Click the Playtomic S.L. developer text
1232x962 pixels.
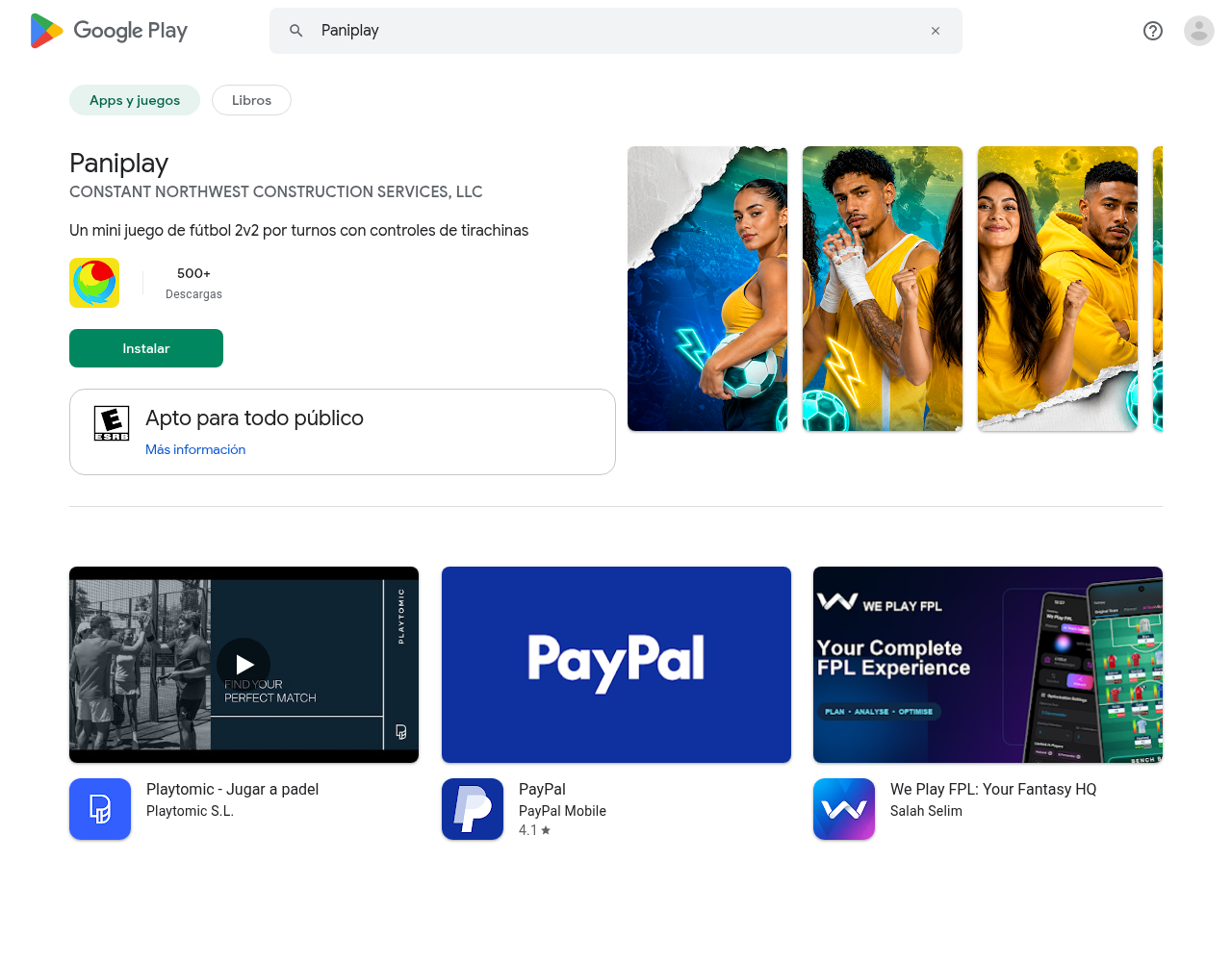coord(190,811)
